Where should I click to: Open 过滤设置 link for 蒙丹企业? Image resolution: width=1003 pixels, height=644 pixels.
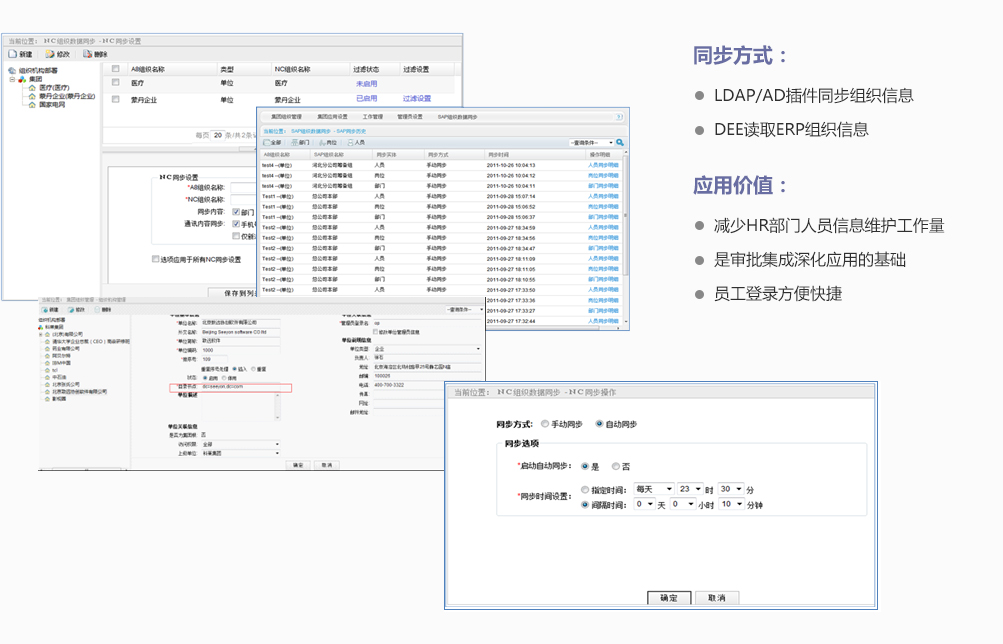tap(417, 98)
